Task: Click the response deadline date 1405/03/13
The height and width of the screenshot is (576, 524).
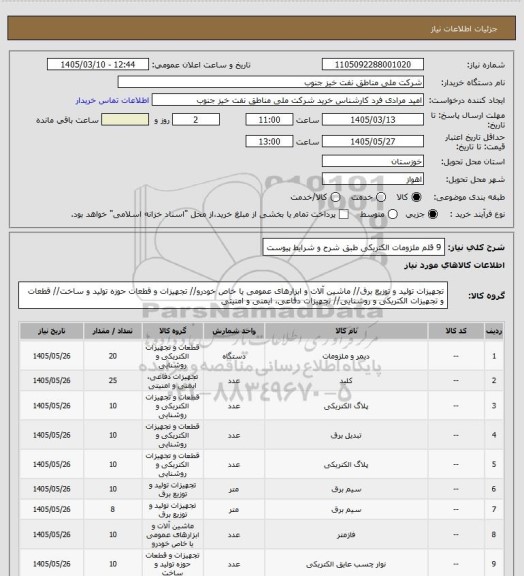Action: 373,120
